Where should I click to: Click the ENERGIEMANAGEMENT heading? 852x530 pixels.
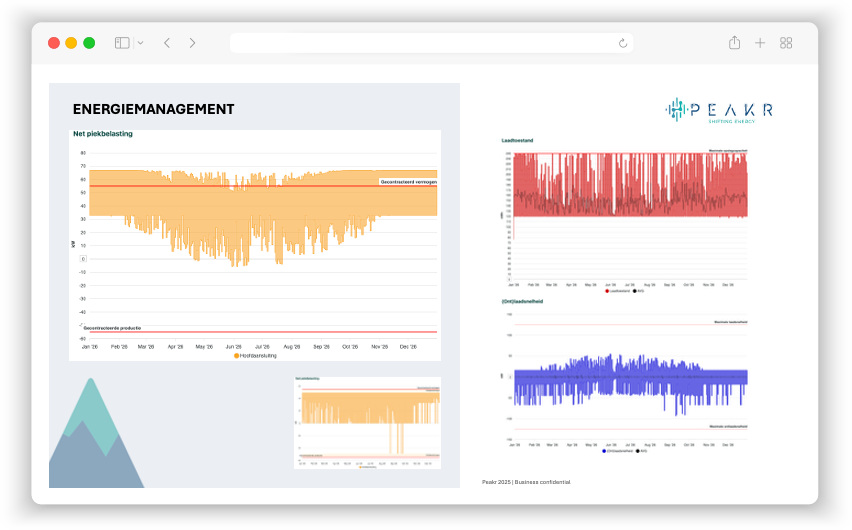pos(153,109)
